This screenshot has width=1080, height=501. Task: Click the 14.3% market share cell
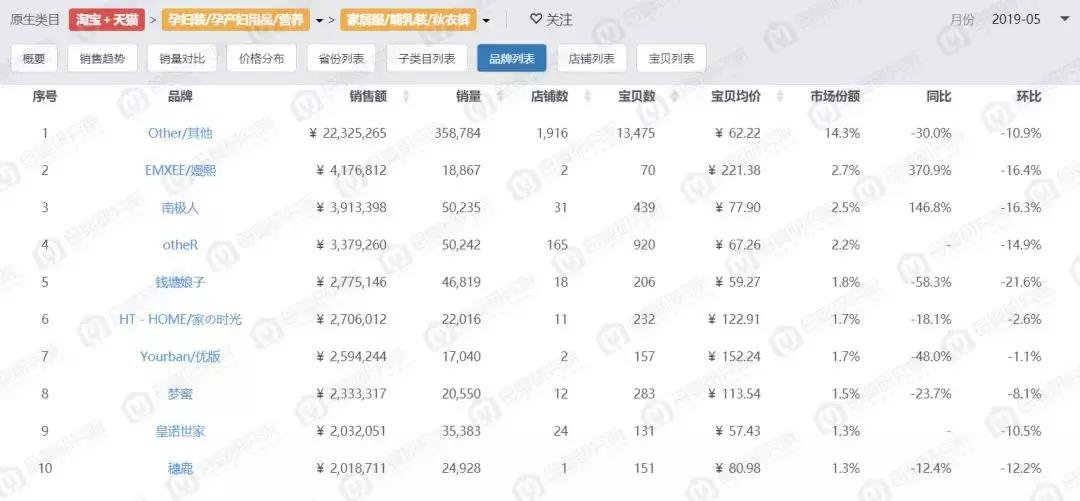click(842, 133)
